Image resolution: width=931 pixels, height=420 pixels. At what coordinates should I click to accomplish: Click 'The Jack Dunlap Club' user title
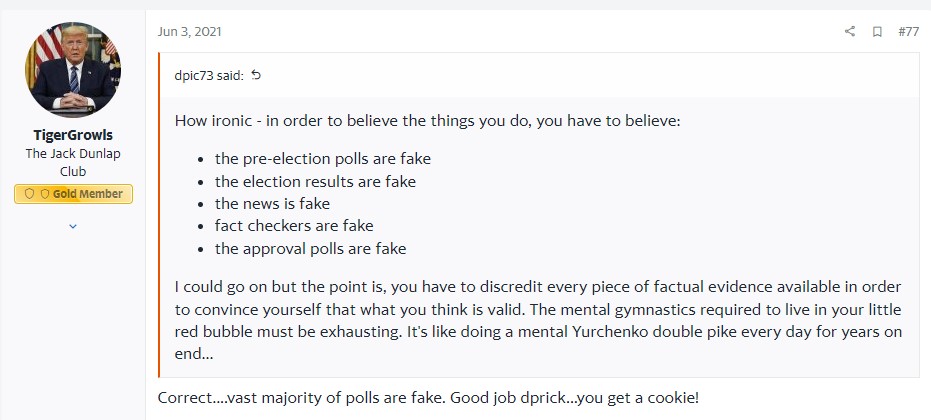click(73, 162)
